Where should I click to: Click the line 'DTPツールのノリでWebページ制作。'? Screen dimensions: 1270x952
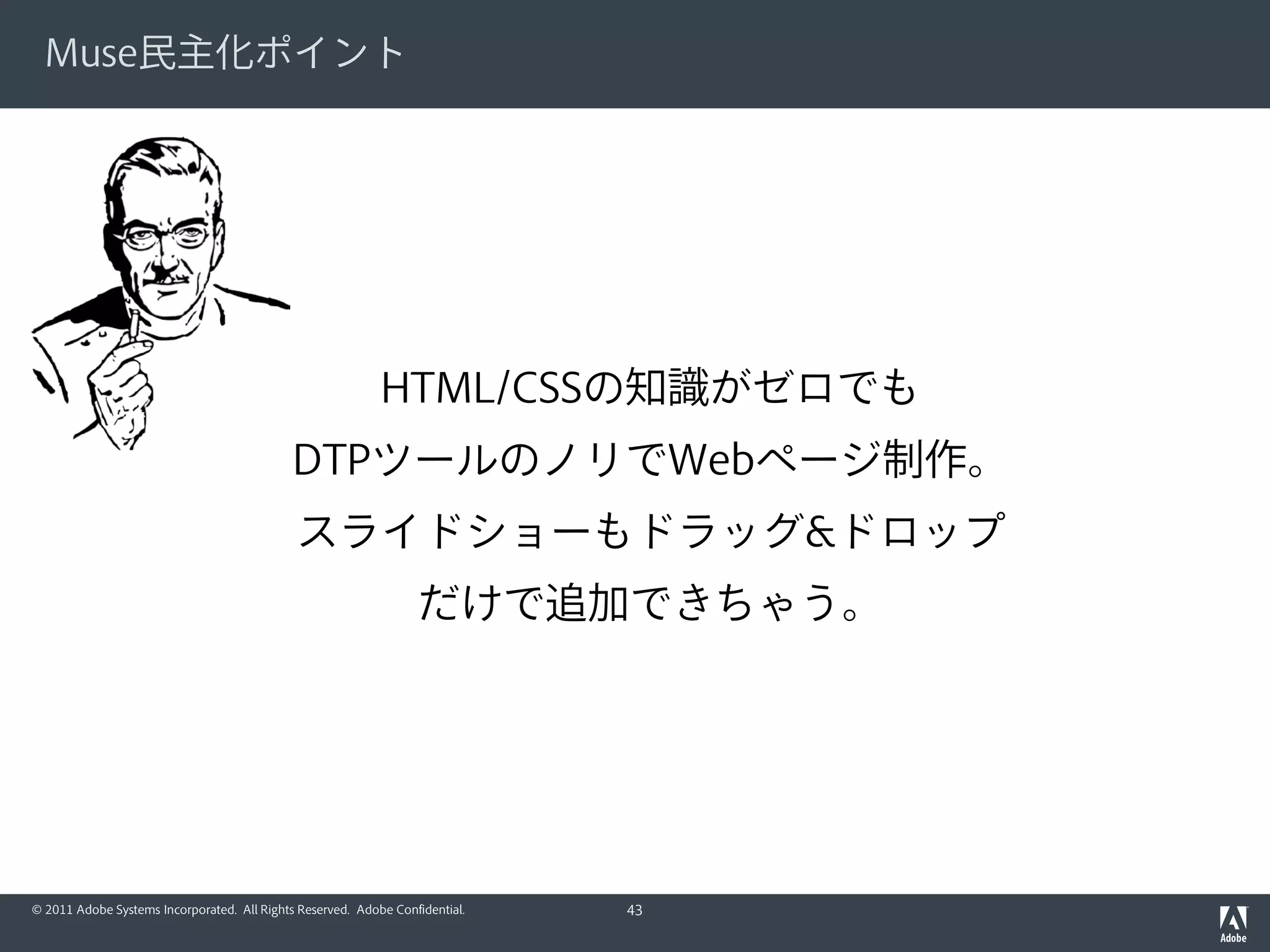pyautogui.click(x=639, y=460)
